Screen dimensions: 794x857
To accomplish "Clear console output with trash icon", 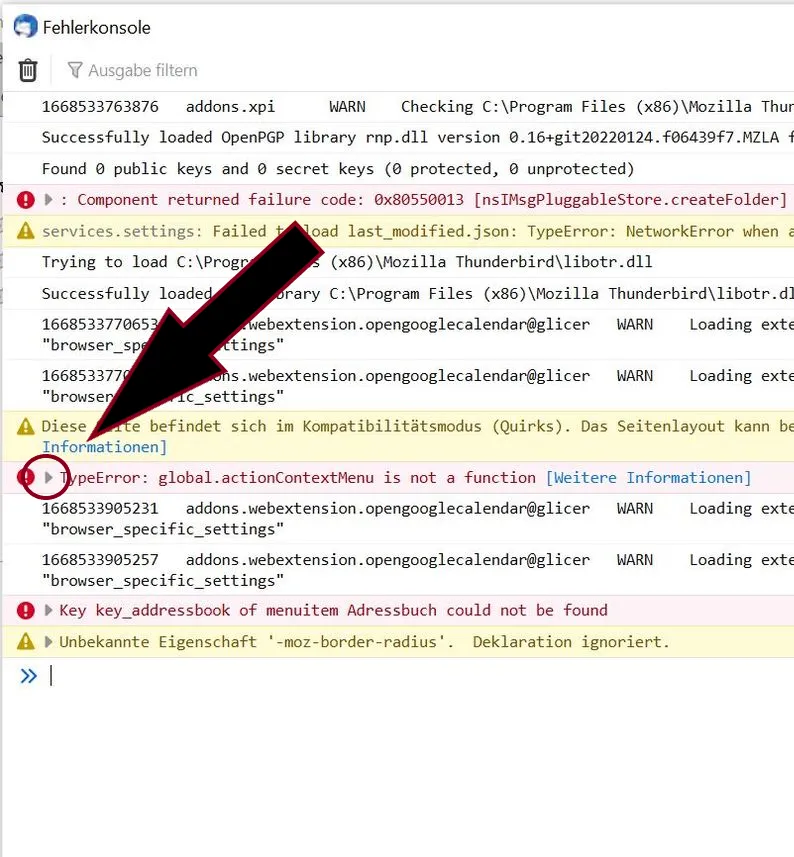I will click(x=28, y=71).
